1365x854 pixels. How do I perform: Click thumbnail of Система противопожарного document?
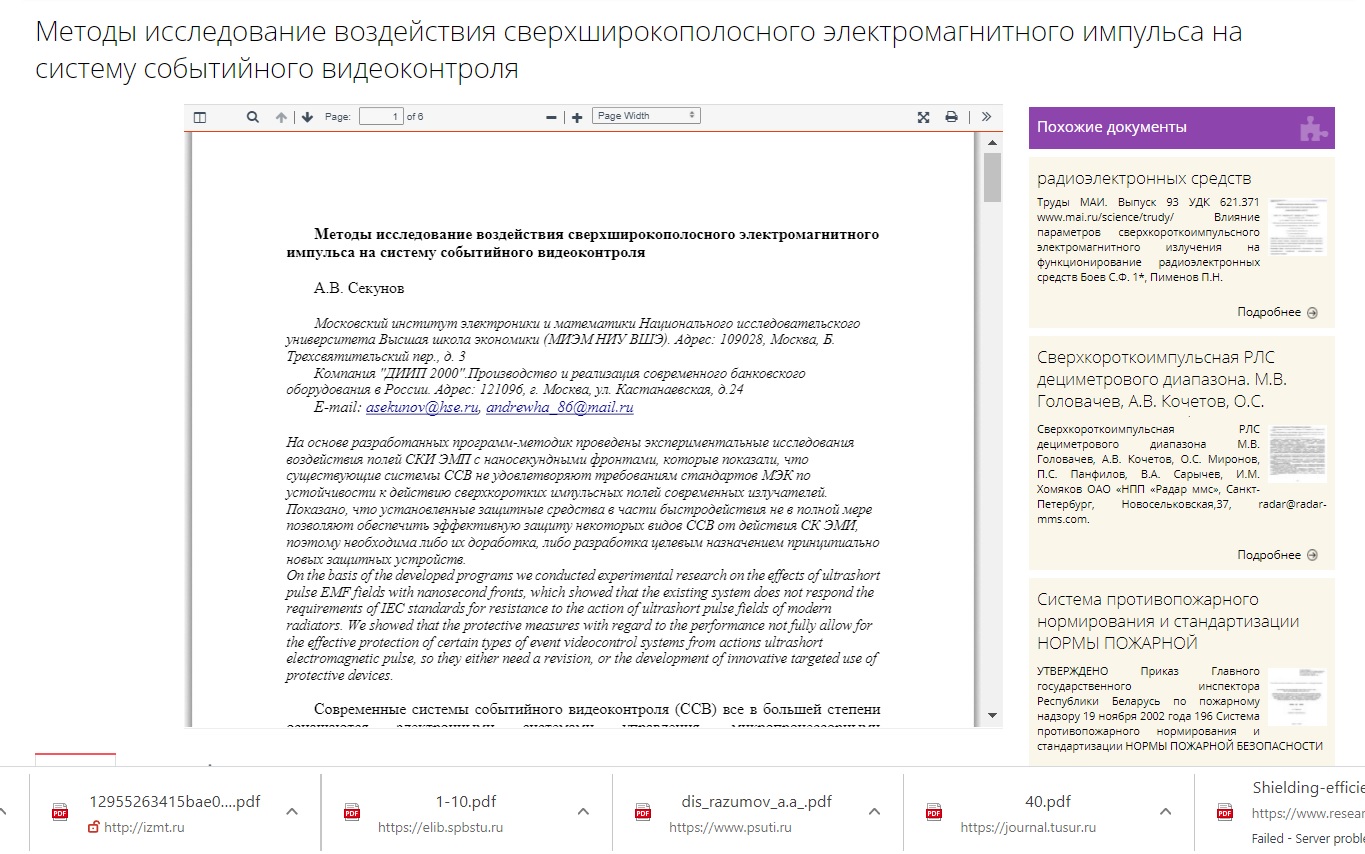(1297, 697)
